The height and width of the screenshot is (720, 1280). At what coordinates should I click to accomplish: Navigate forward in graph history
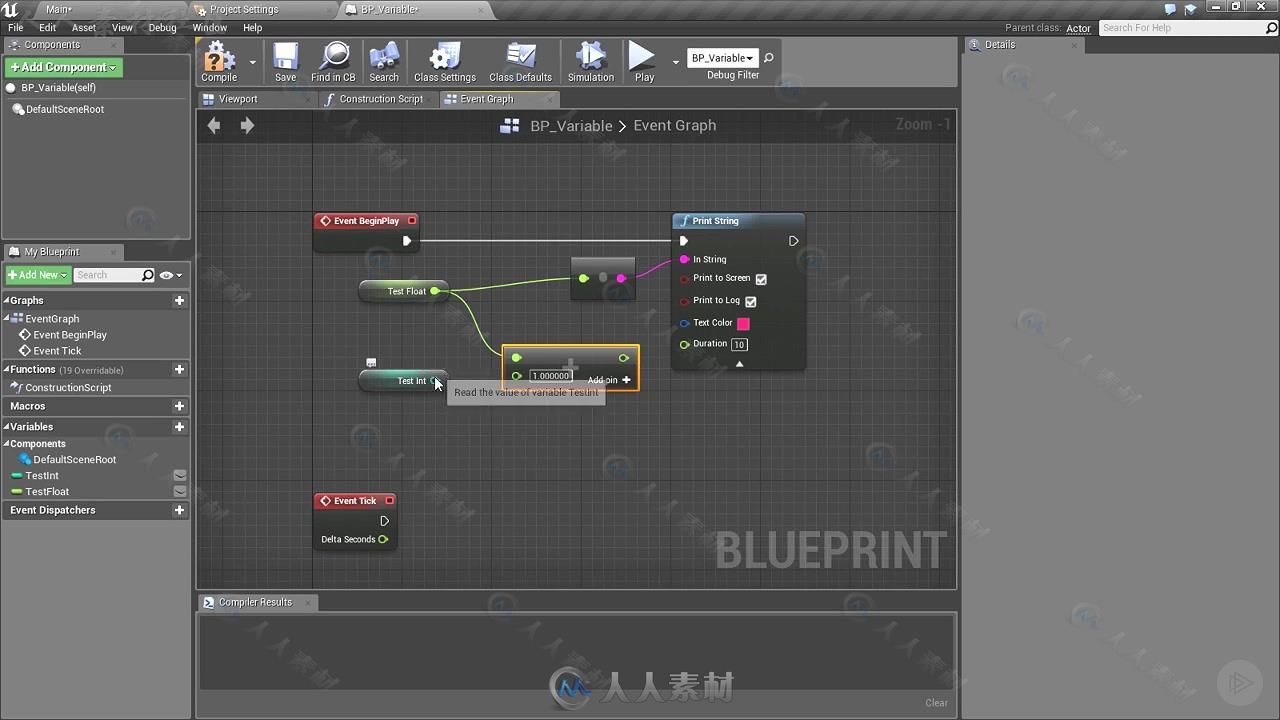click(x=247, y=125)
